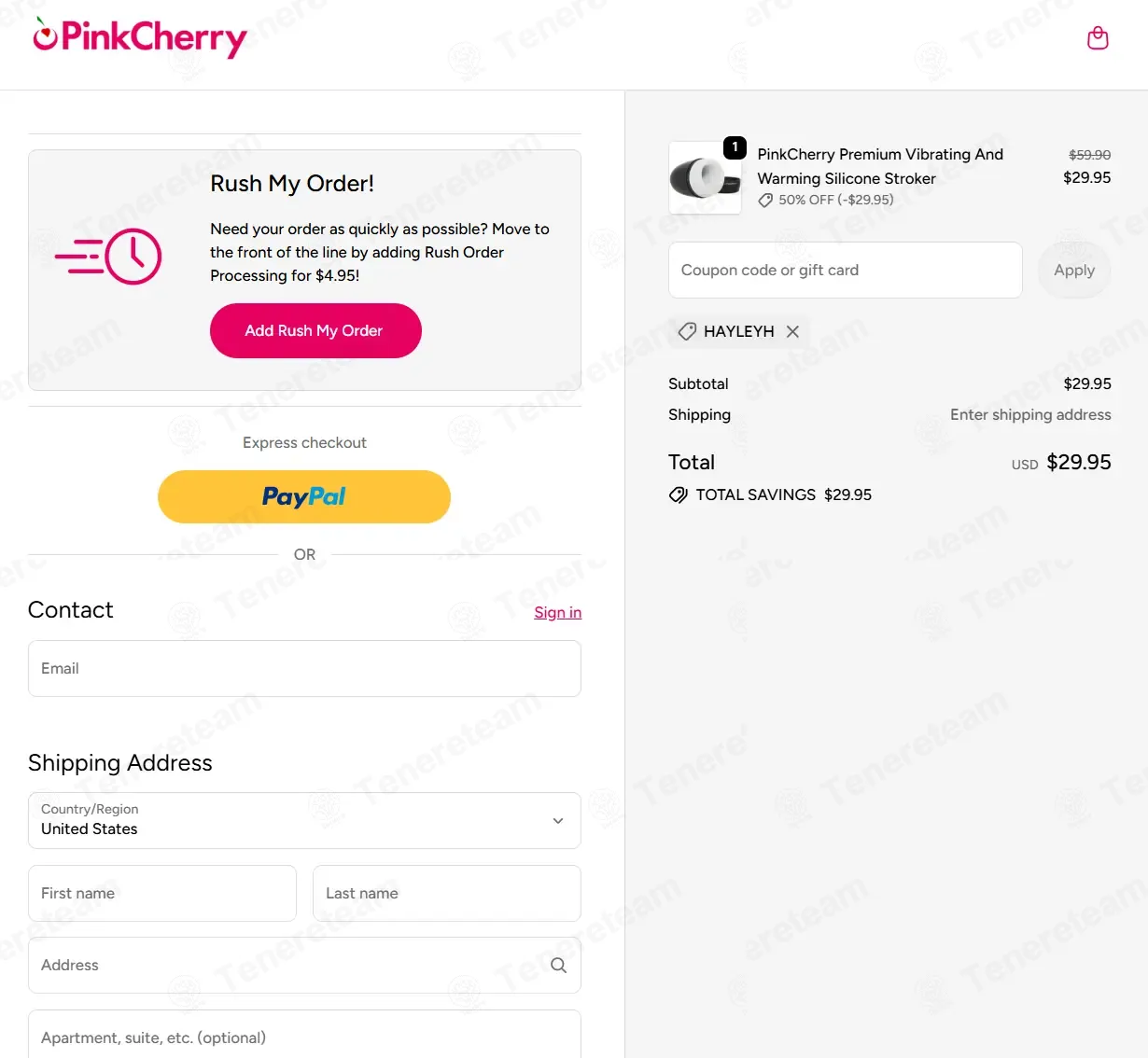The height and width of the screenshot is (1058, 1148).
Task: Apply the coupon code
Action: 1073,271
